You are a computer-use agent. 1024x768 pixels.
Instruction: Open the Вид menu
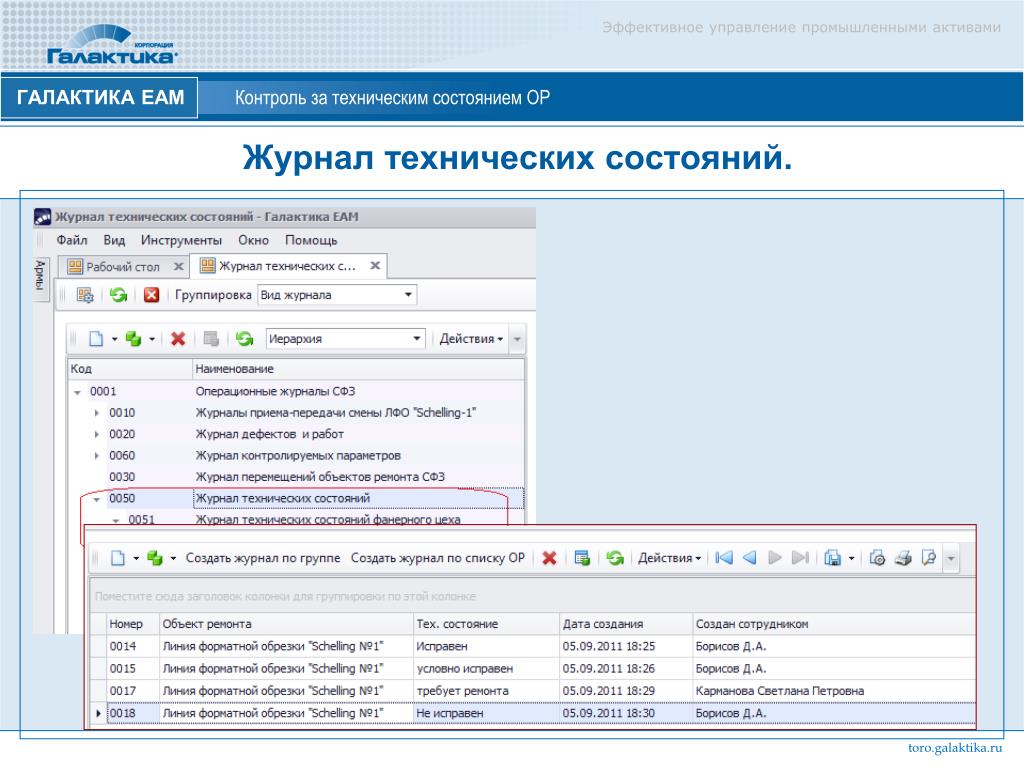point(114,240)
